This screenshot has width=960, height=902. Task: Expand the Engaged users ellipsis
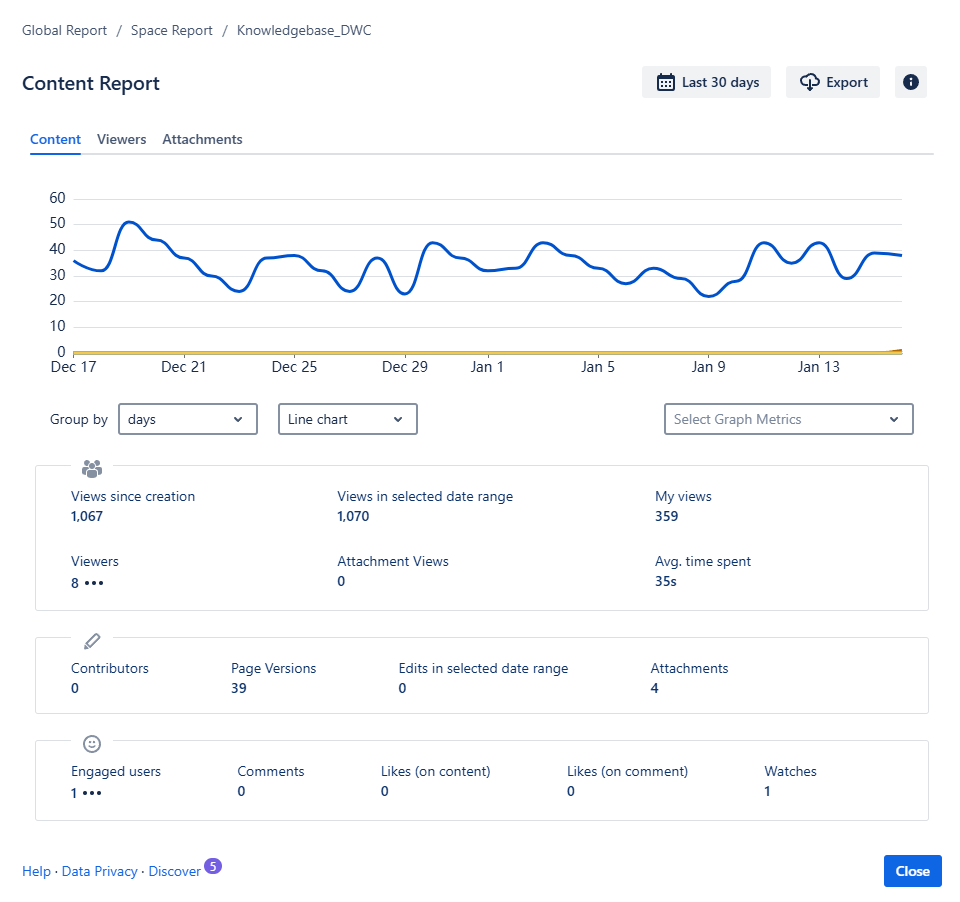point(93,792)
